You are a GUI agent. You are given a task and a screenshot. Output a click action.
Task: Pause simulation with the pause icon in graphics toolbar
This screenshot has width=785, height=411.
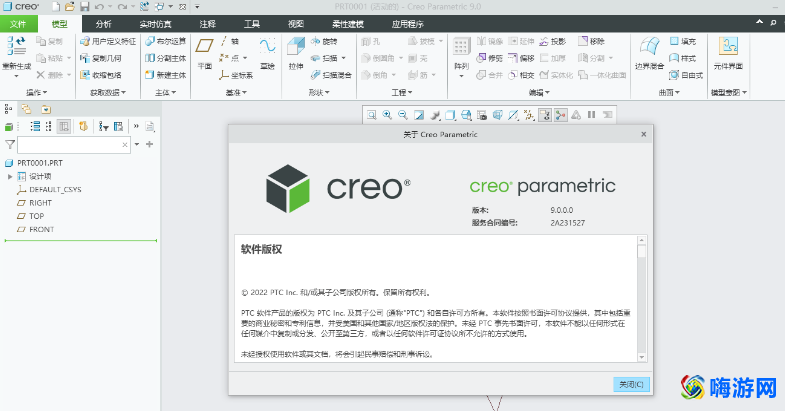click(x=592, y=115)
